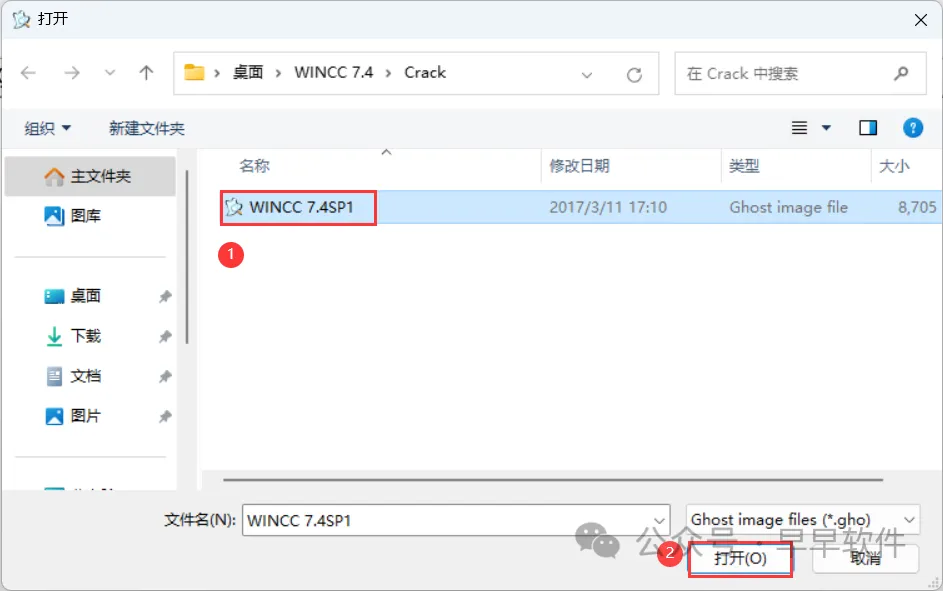Click the Ghost image file type cell
Screen dimensions: 943x591
788,207
